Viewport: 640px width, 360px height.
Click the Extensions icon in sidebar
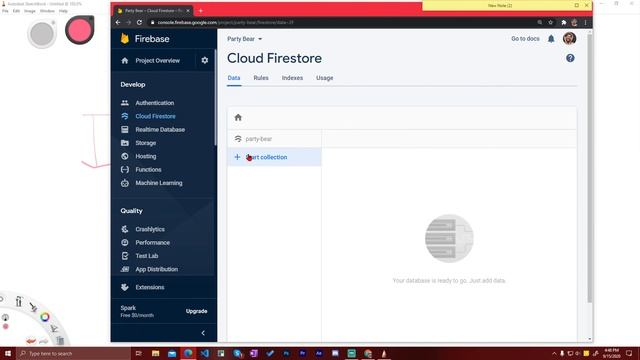pyautogui.click(x=125, y=287)
